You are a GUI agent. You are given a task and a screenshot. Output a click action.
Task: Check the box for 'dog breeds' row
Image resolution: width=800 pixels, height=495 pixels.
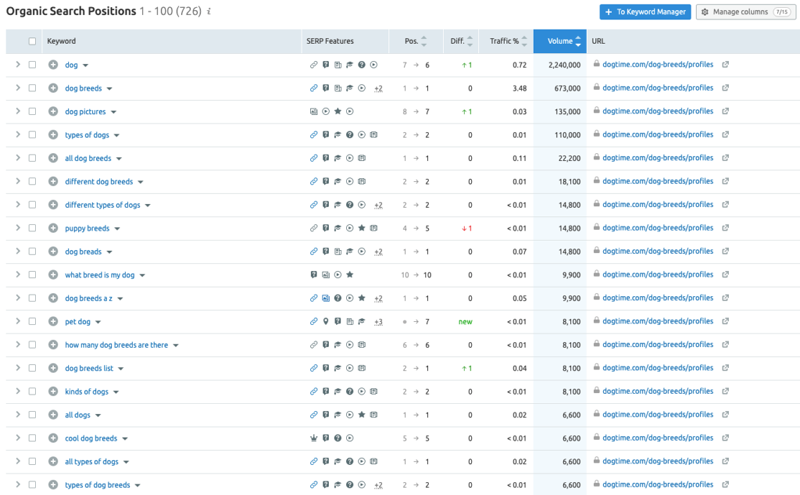(32, 88)
